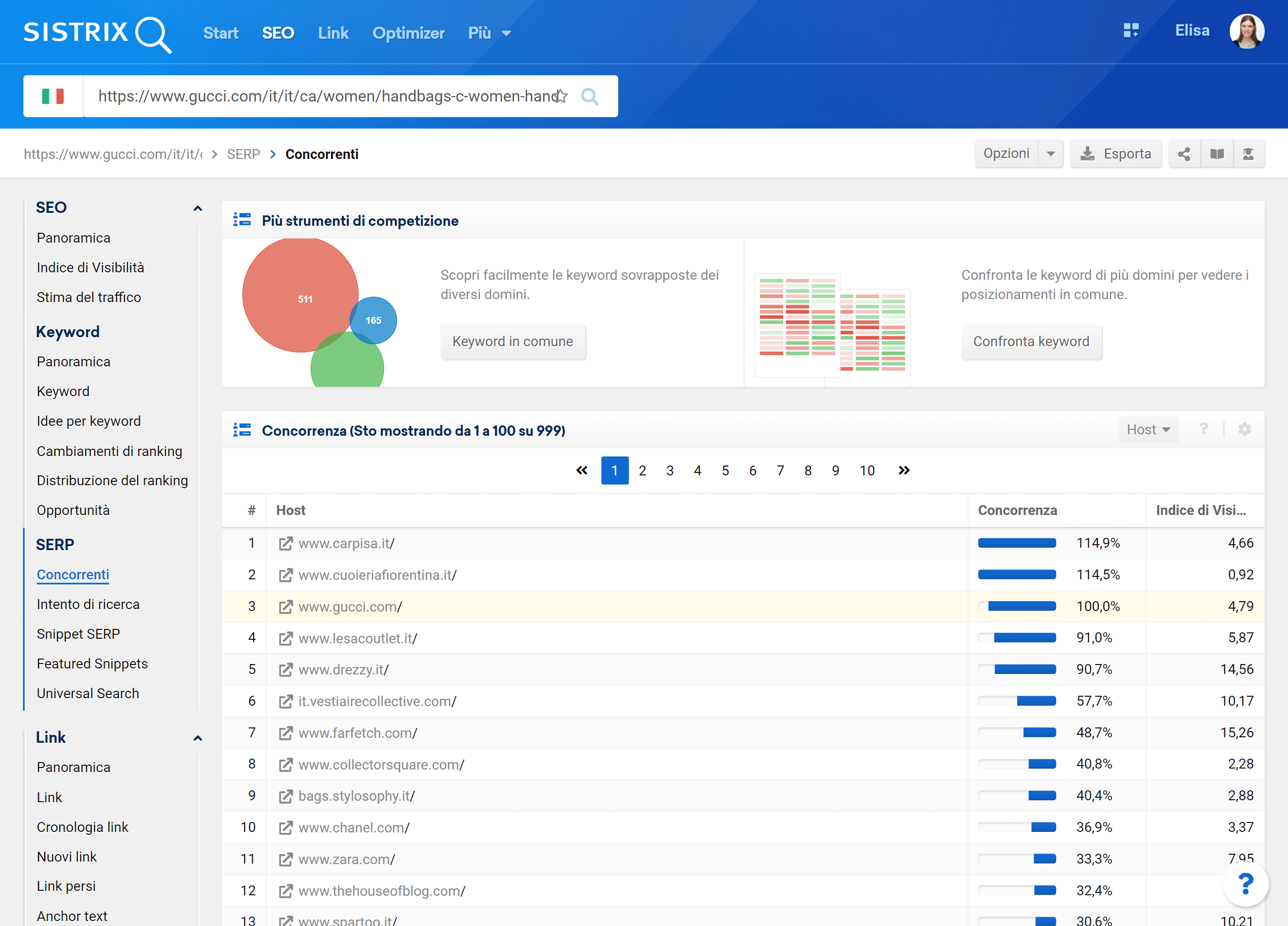Click the www.thehouseofblog.com/ host link

point(381,891)
